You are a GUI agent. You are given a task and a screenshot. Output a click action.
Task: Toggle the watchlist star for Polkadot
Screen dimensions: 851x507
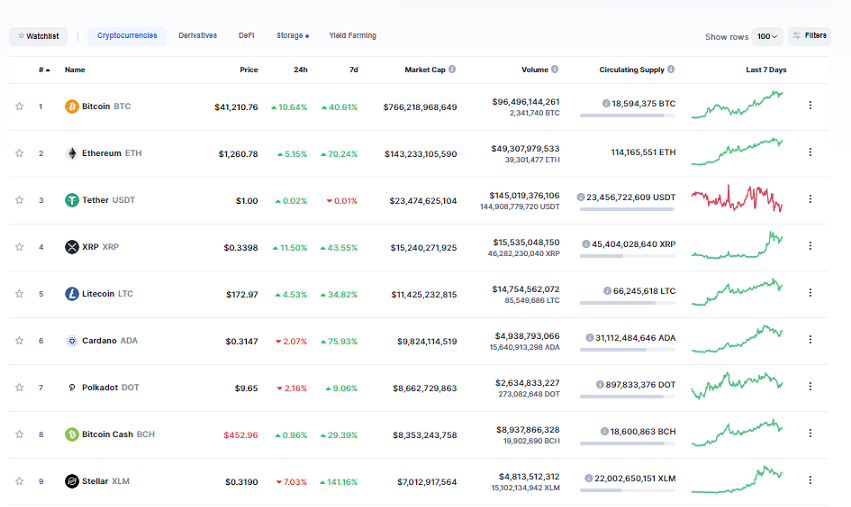pyautogui.click(x=19, y=387)
